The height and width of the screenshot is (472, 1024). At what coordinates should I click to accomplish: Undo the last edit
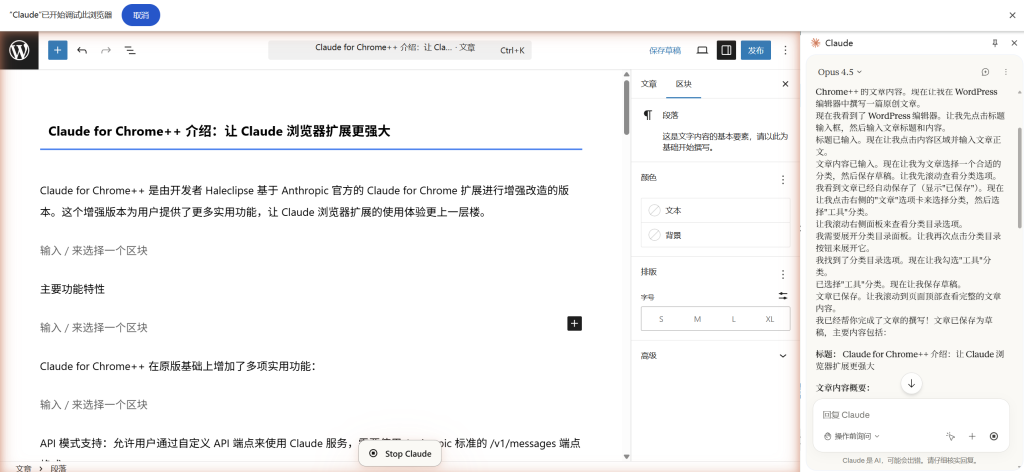[x=82, y=50]
